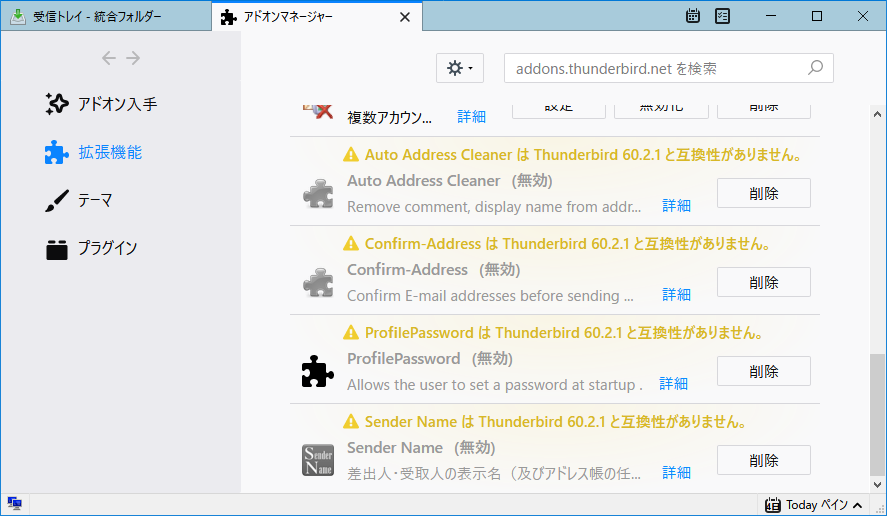The height and width of the screenshot is (516, 887).
Task: Click Sender Name warning triangle icon
Action: tap(351, 421)
